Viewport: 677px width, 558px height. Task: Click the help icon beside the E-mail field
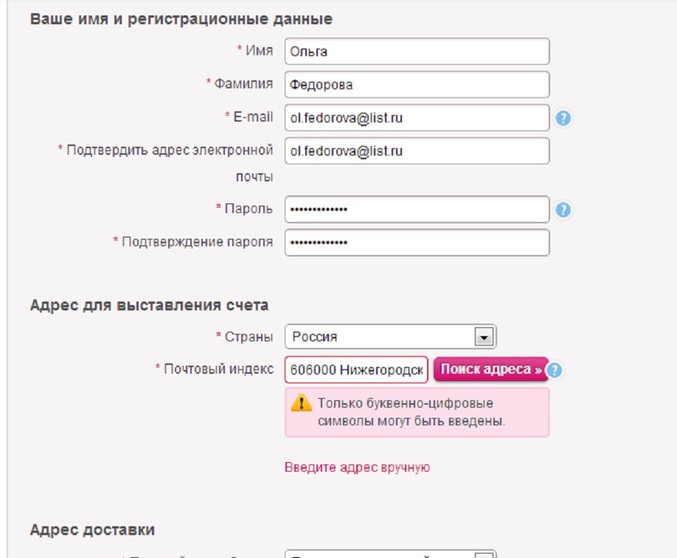[x=563, y=118]
